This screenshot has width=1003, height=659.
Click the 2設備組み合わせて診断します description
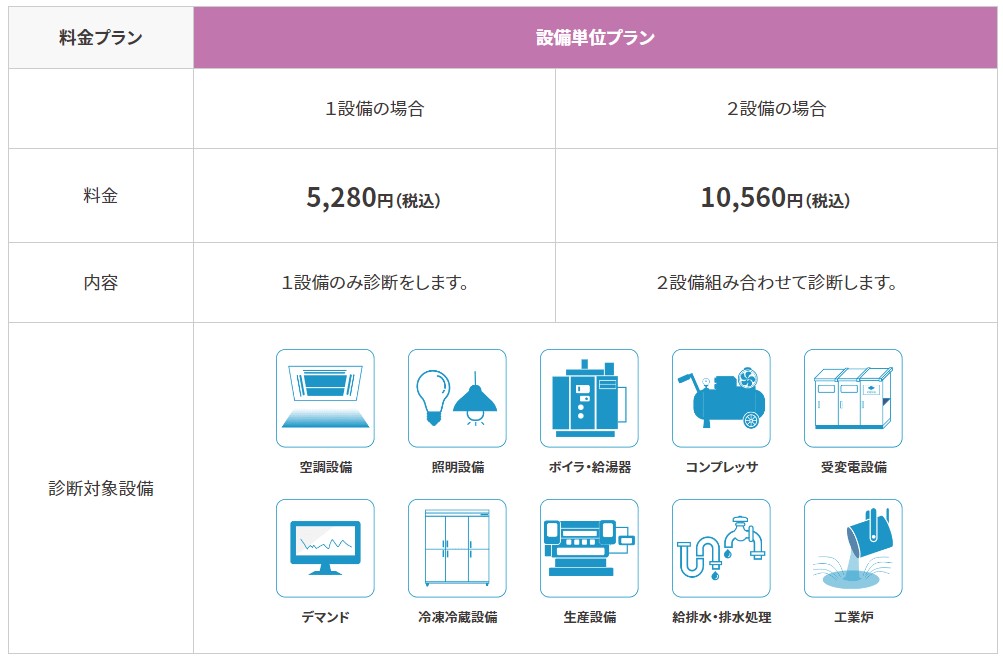(x=776, y=283)
